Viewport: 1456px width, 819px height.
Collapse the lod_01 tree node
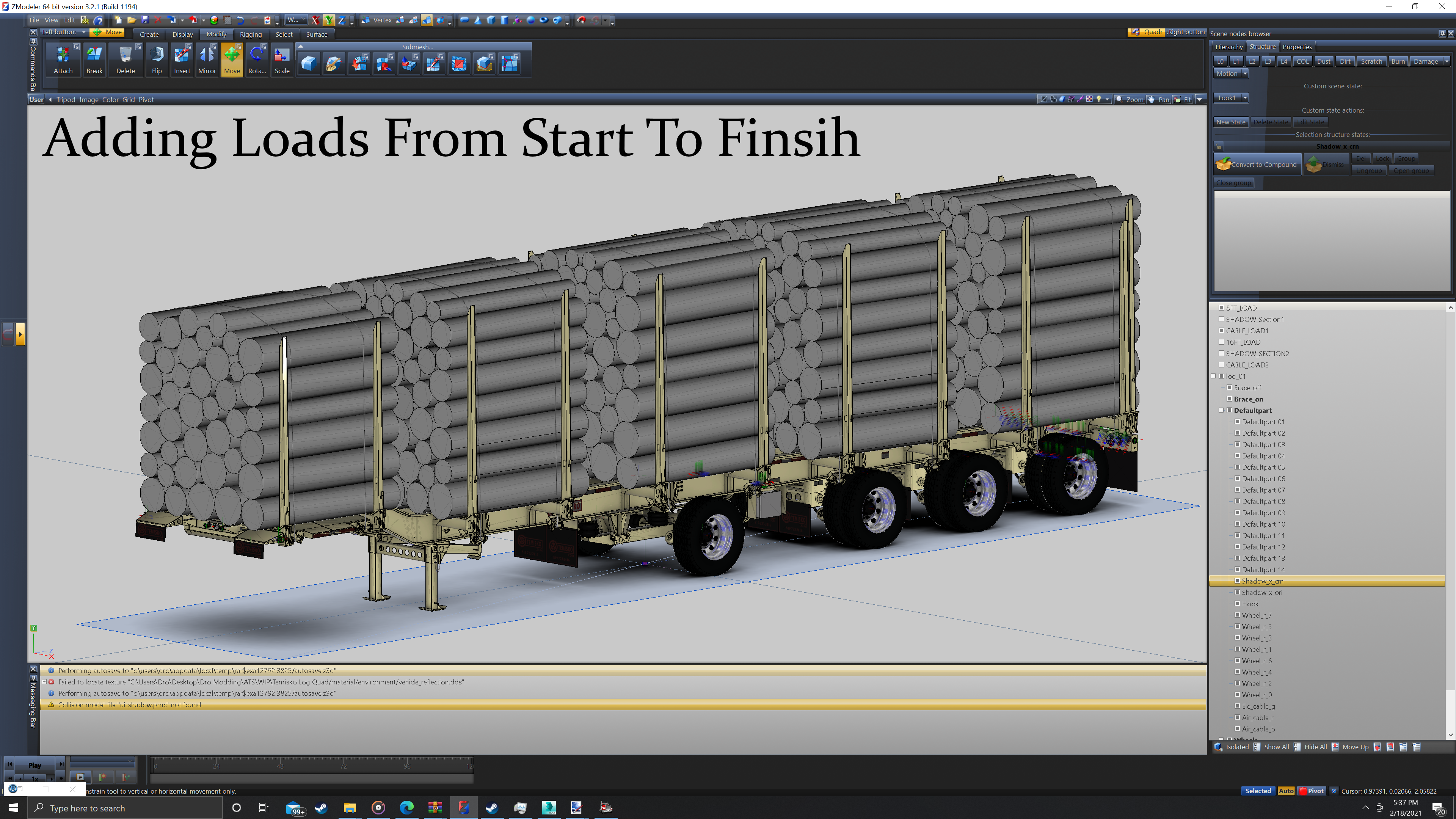(1213, 376)
